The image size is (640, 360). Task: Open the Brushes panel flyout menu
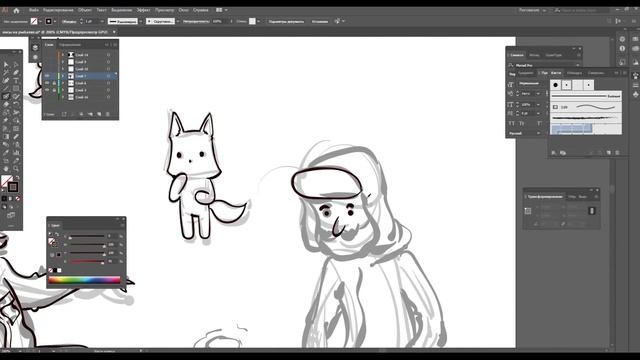pos(625,73)
